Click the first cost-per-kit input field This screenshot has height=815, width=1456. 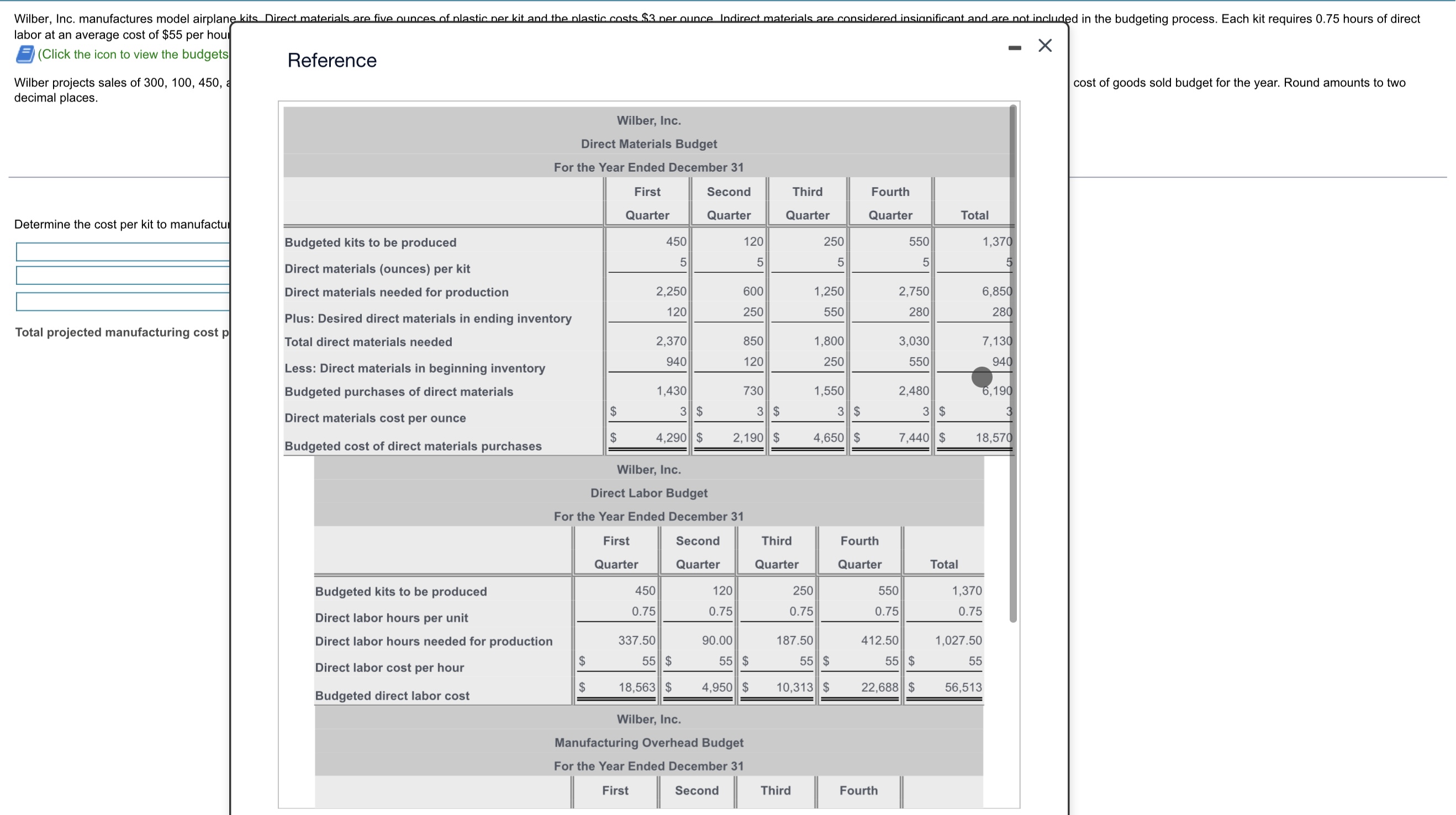click(x=123, y=252)
